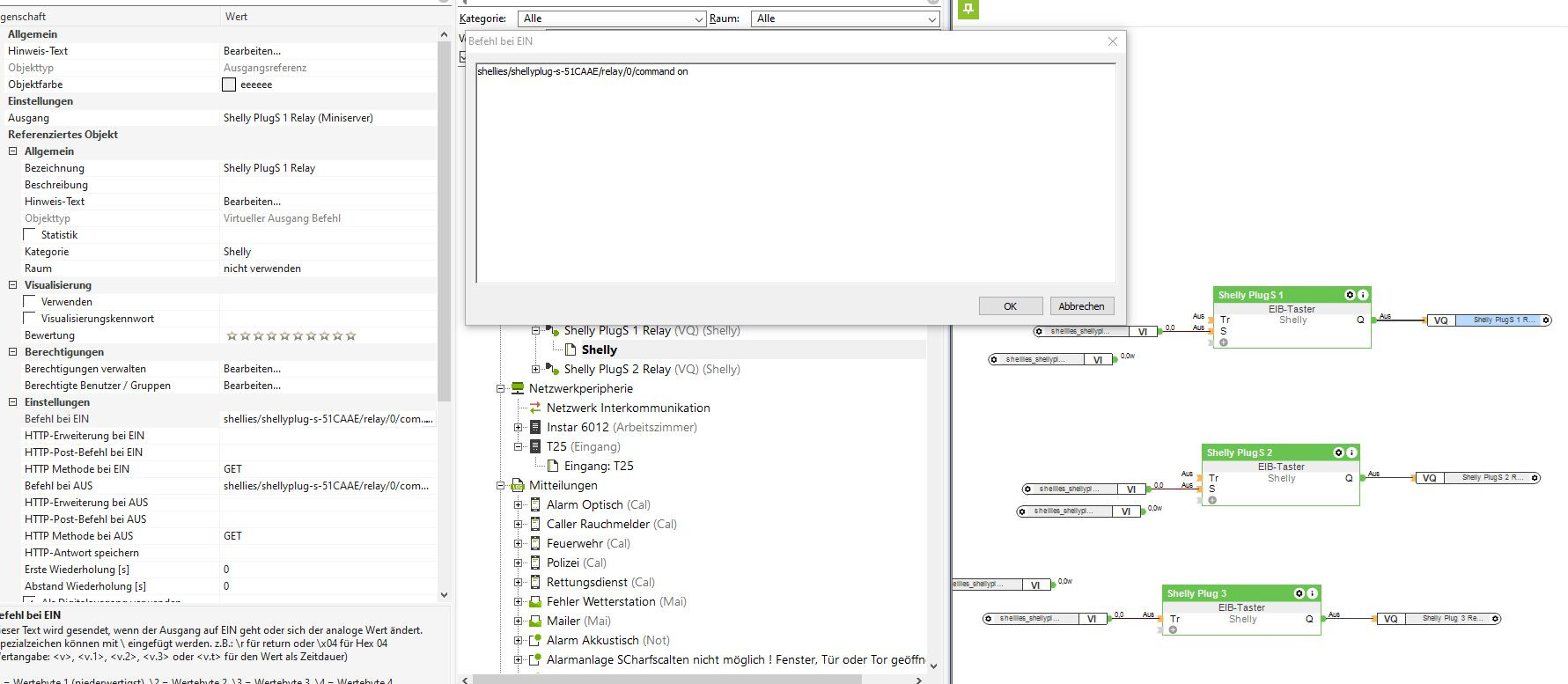Select the Shelly PlugS 1 Relay tree icon
Viewport: 1568px width, 684px height.
coord(552,331)
